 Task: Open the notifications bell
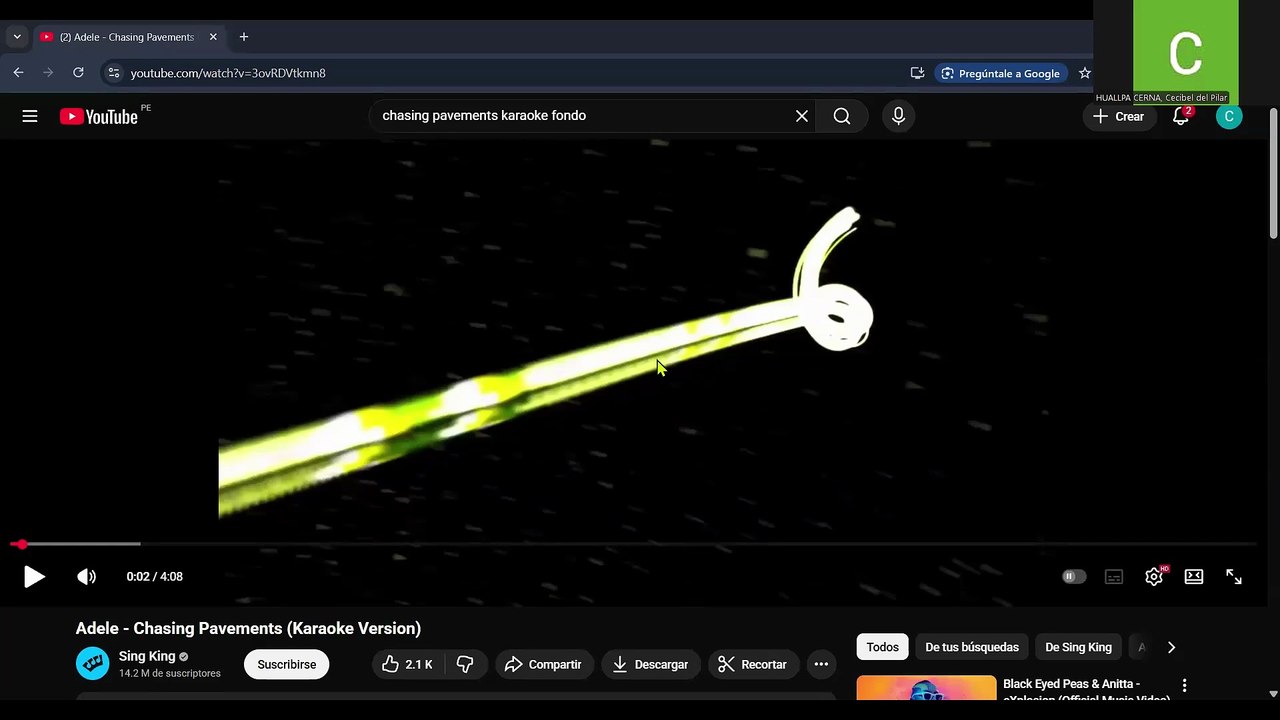[x=1181, y=116]
